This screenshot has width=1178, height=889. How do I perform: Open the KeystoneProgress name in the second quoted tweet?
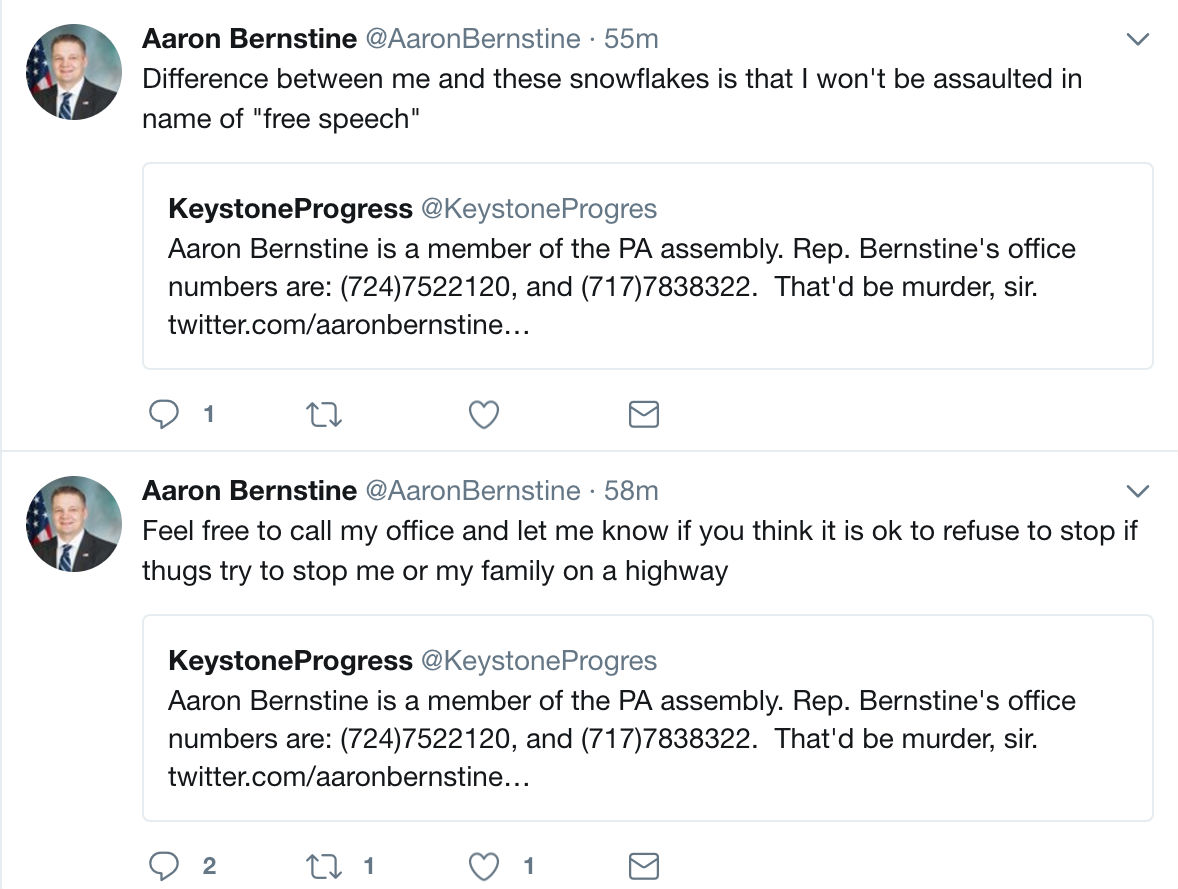pyautogui.click(x=291, y=661)
